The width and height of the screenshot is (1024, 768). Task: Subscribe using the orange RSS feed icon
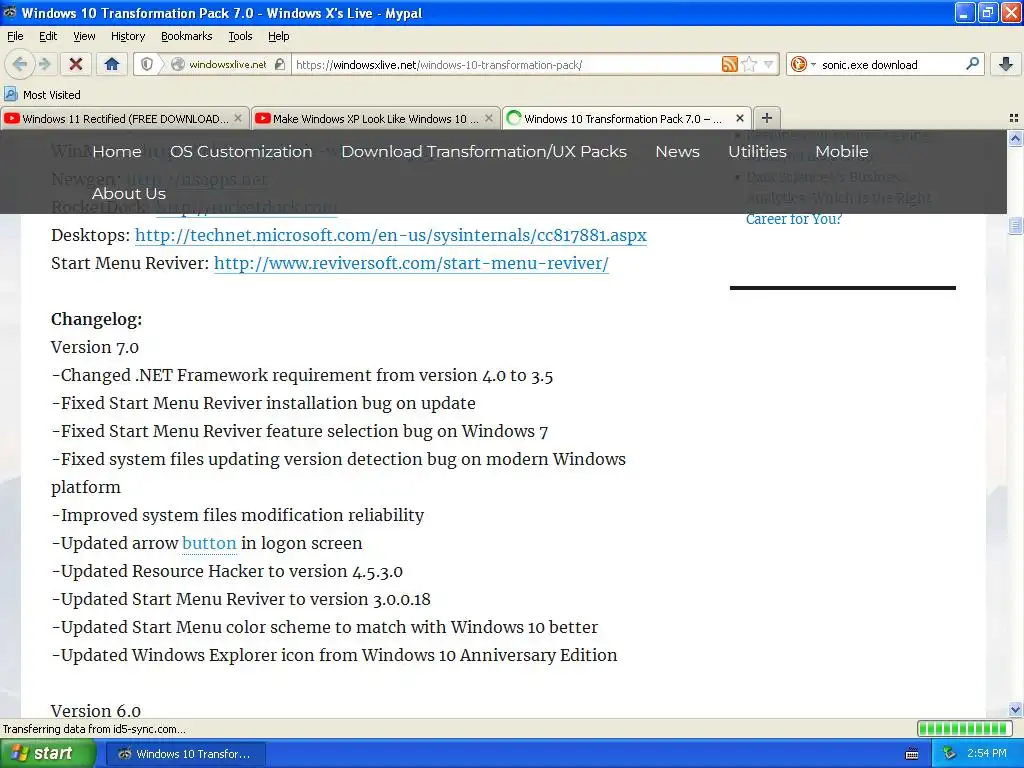pos(729,64)
